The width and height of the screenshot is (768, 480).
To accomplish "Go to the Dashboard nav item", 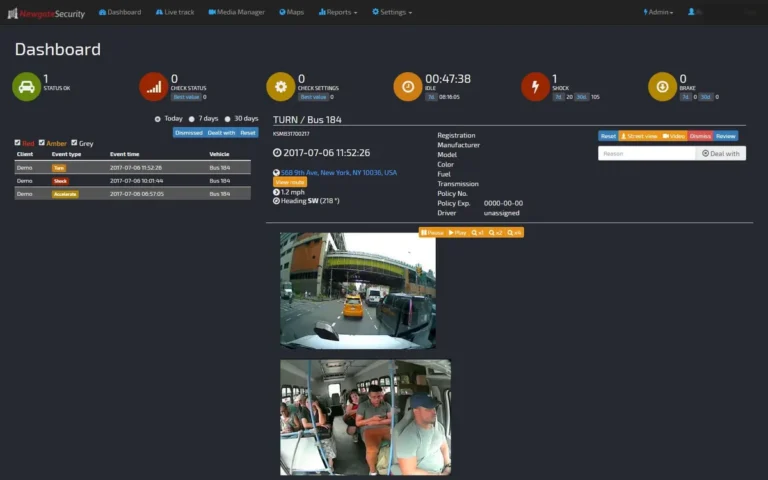I will pos(120,12).
